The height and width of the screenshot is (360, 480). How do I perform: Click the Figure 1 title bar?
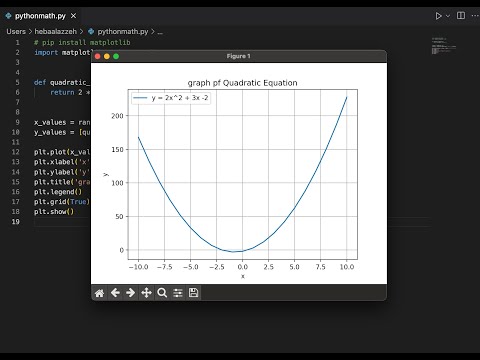tap(239, 56)
